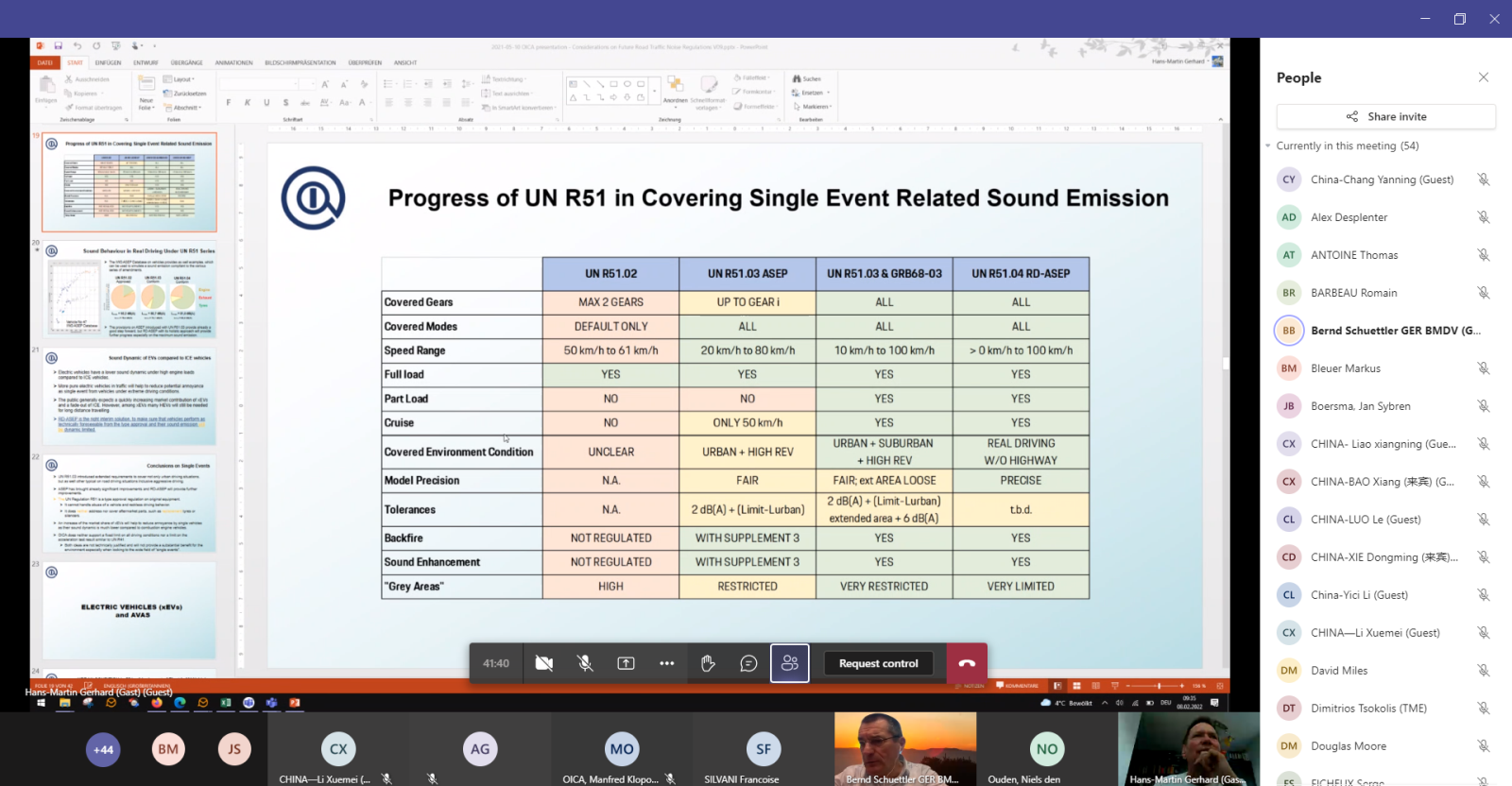Select Boersma, Jan Sybren in participant list
Screen dimensions: 1512x786
(x=1360, y=406)
